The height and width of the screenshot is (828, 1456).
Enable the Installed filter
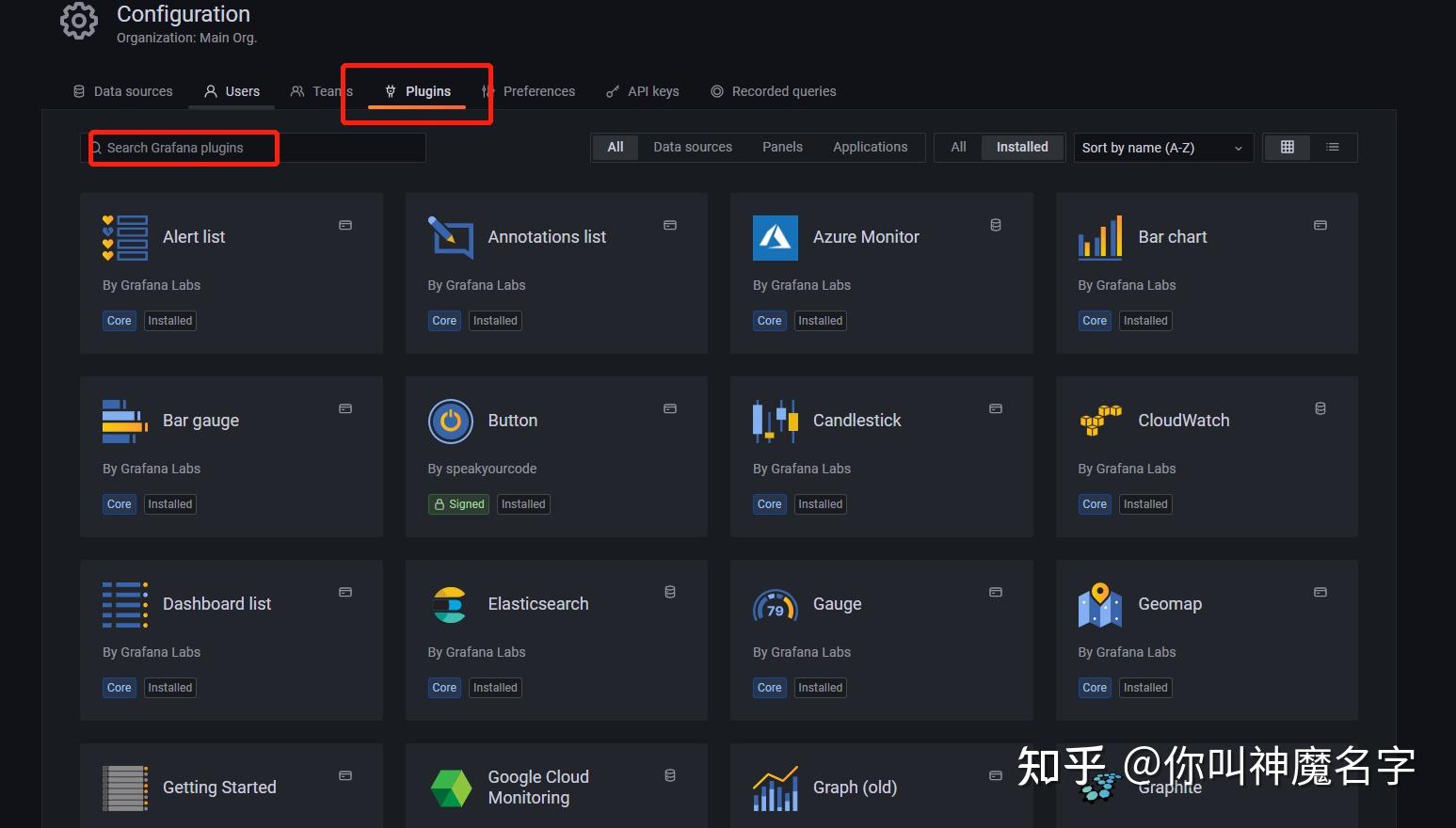click(x=1021, y=147)
